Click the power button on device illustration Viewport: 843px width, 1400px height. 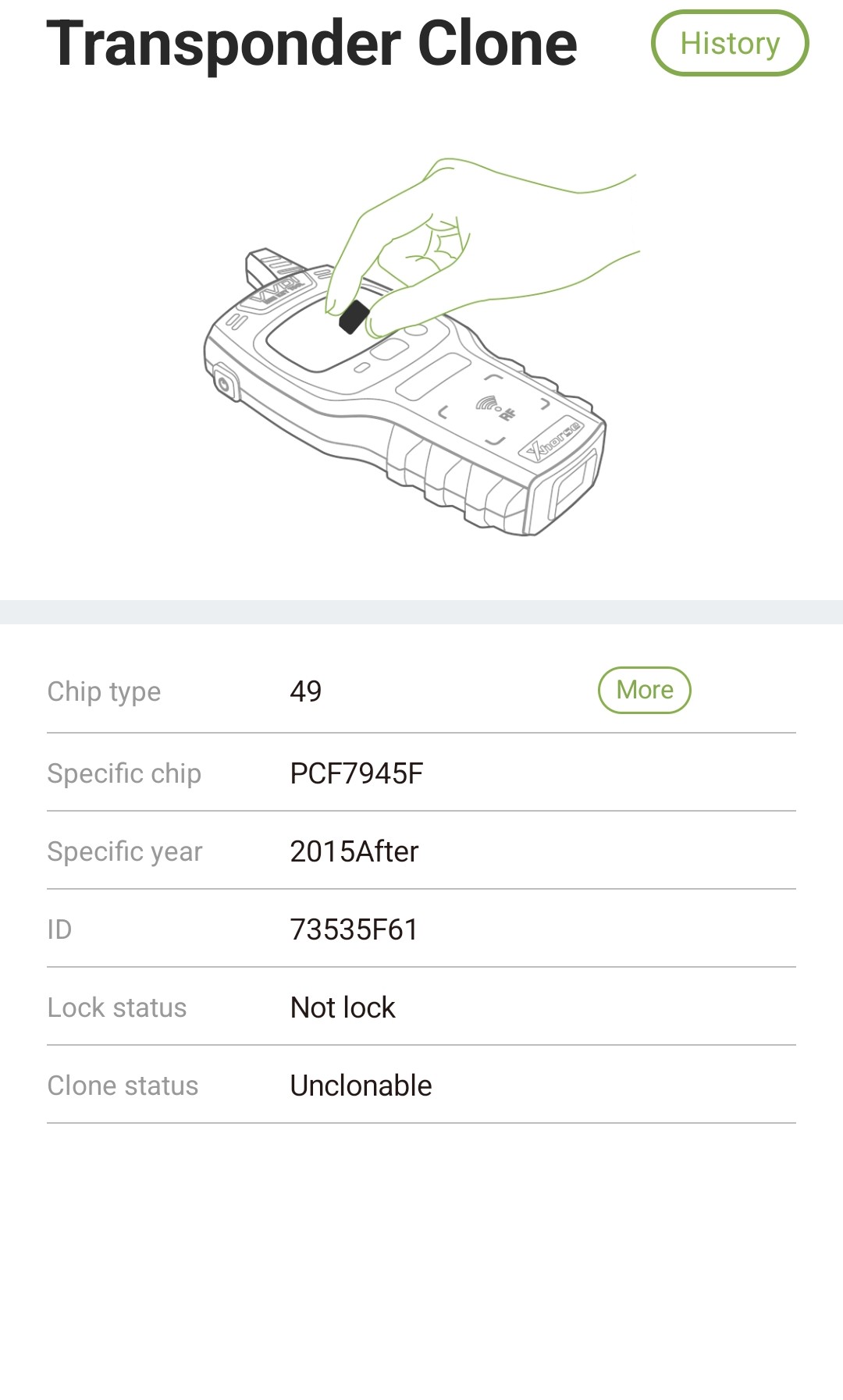point(224,383)
